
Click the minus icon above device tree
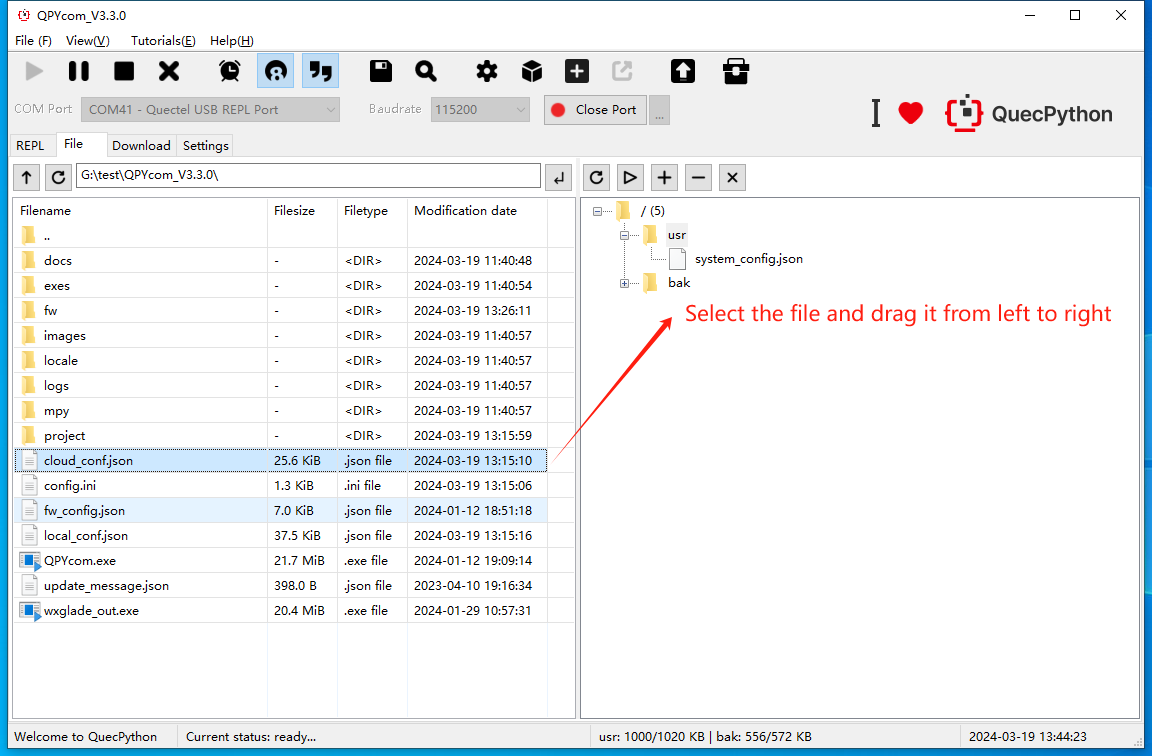click(x=698, y=177)
